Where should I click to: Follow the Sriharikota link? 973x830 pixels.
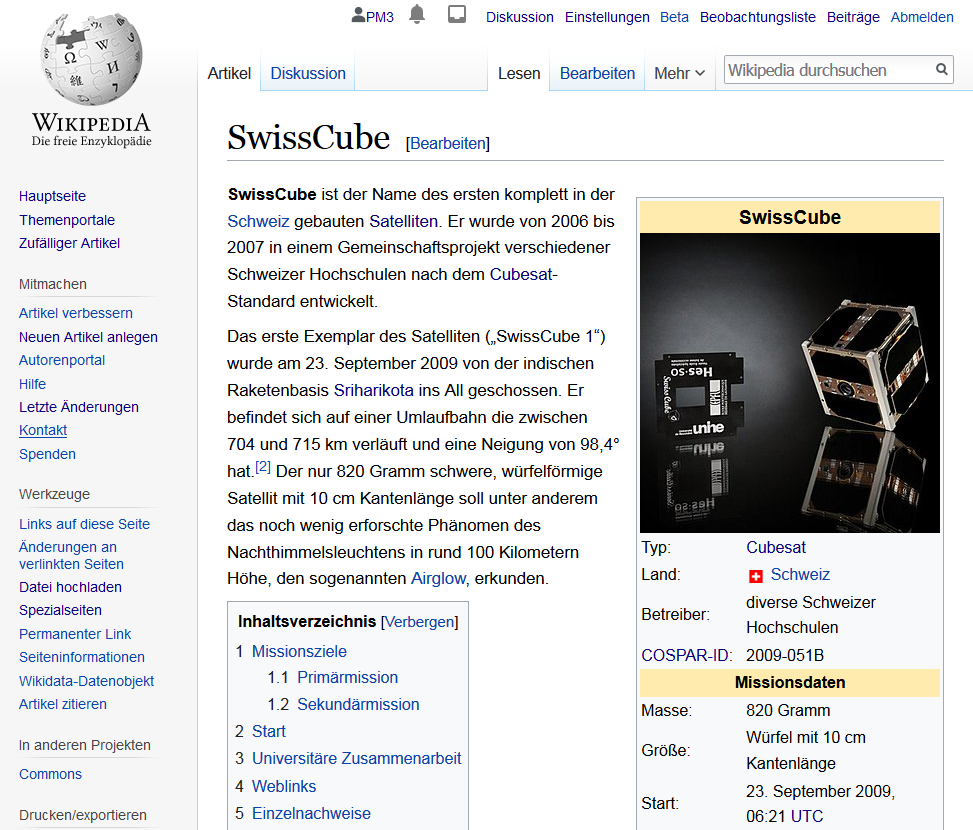coord(374,390)
